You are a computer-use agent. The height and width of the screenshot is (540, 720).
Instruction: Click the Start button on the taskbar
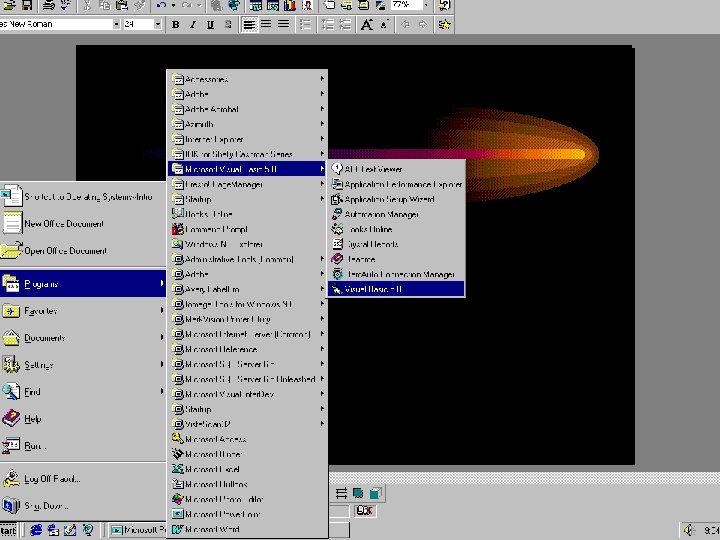point(9,530)
